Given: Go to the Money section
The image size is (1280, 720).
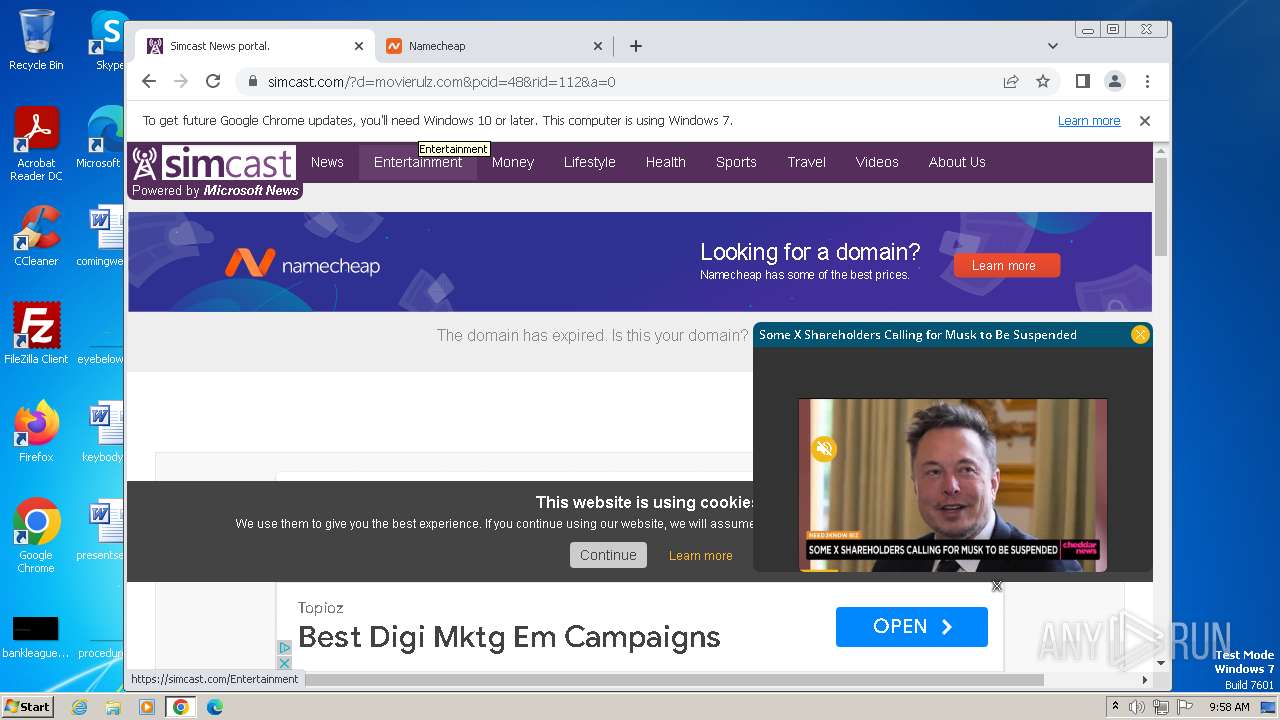Looking at the screenshot, I should click(x=513, y=162).
